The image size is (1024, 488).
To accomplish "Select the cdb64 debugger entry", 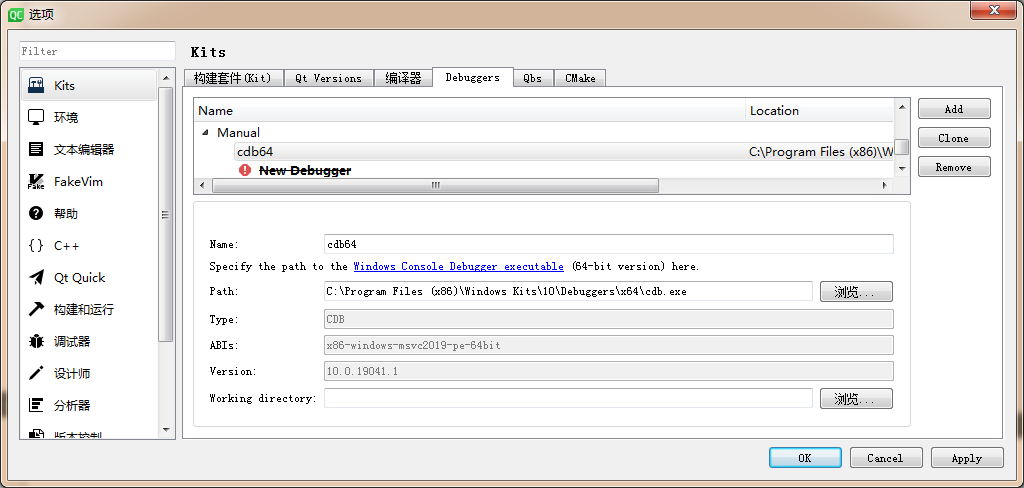I will click(x=255, y=152).
